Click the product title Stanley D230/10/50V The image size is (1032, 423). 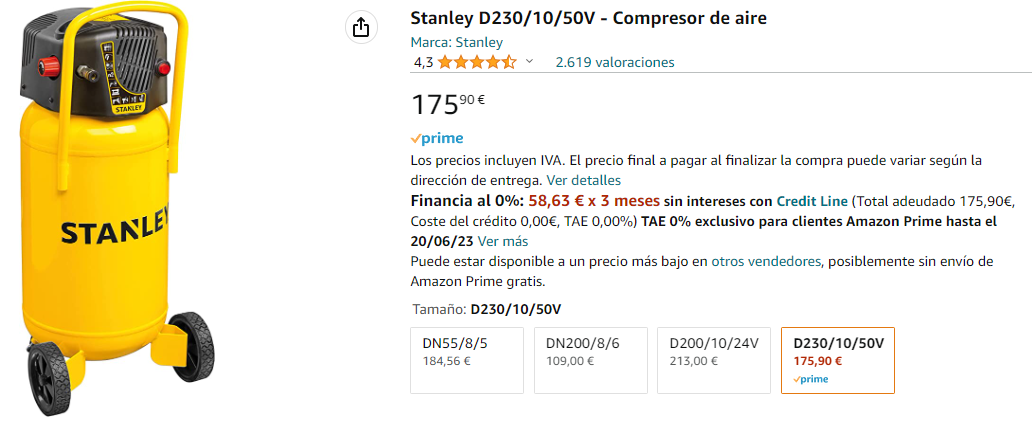(589, 19)
